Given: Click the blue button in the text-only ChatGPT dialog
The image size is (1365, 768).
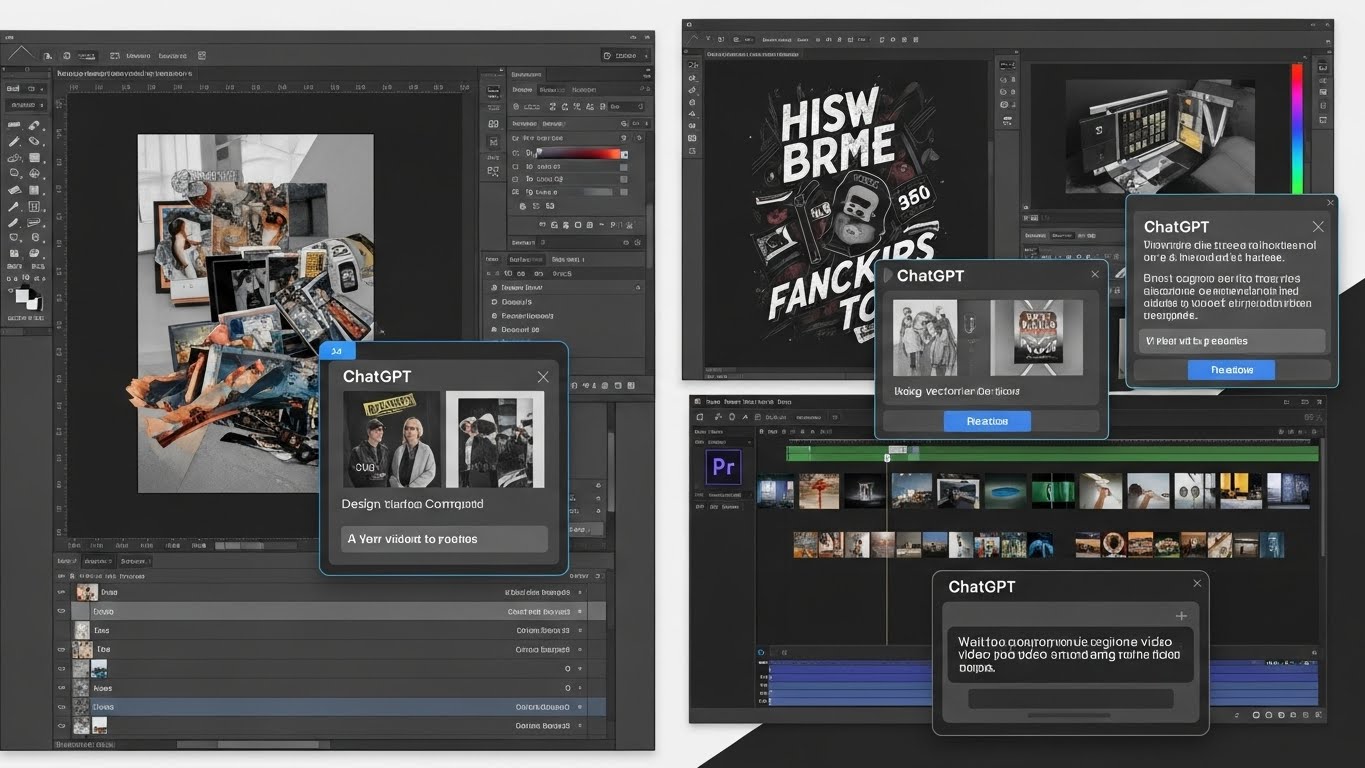Looking at the screenshot, I should (x=1231, y=369).
